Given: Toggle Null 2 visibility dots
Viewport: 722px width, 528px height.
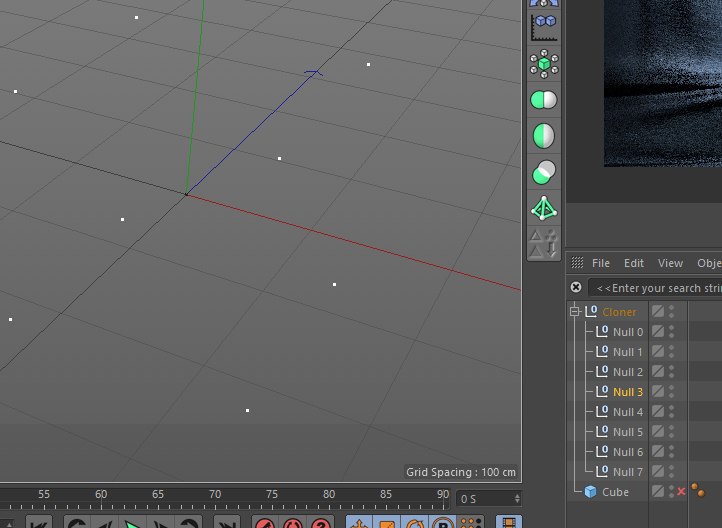Looking at the screenshot, I should 671,371.
